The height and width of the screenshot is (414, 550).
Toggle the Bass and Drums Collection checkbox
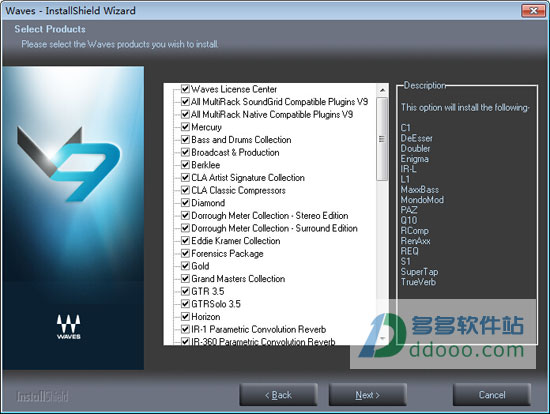coord(185,139)
